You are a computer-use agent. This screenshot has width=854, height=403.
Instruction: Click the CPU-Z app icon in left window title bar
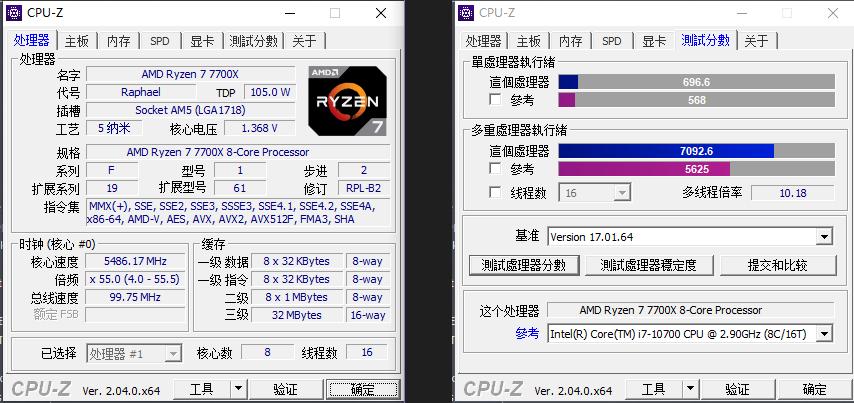tap(14, 13)
